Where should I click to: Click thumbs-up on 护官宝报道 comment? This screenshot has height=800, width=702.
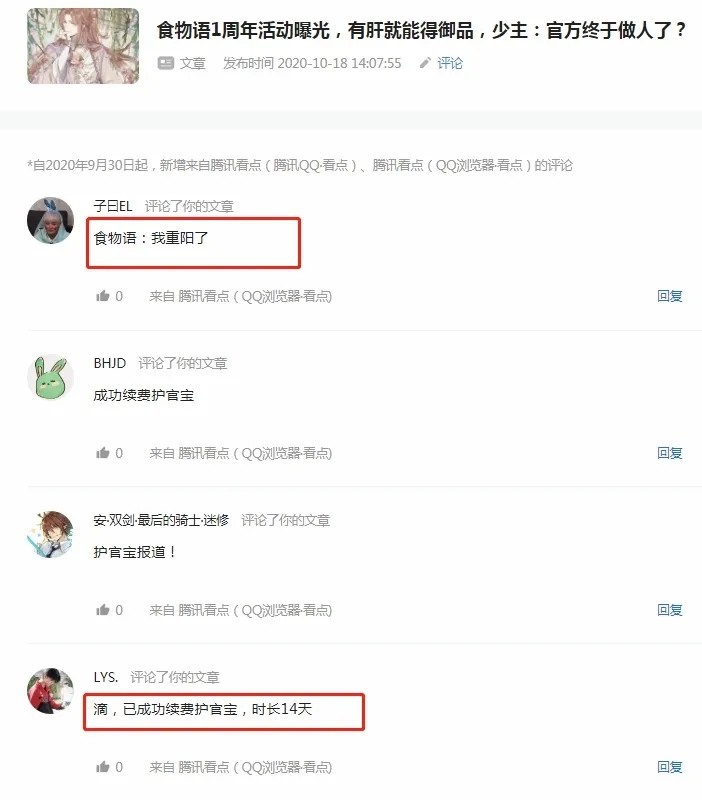point(103,610)
